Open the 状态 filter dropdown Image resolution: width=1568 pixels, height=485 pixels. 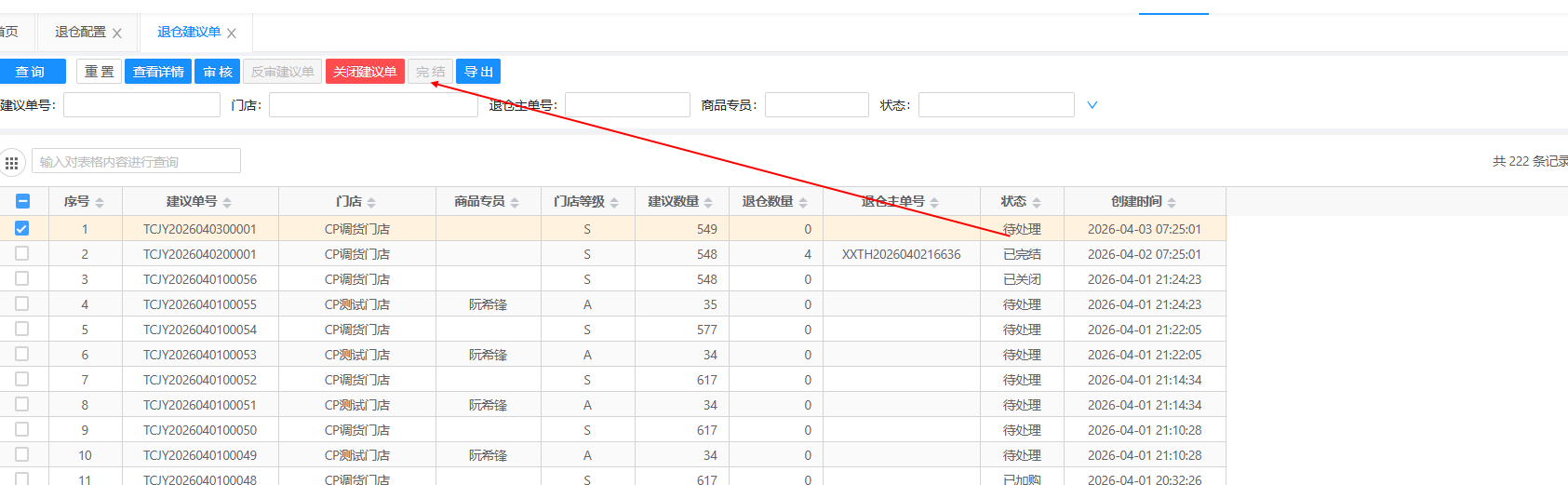click(x=996, y=105)
